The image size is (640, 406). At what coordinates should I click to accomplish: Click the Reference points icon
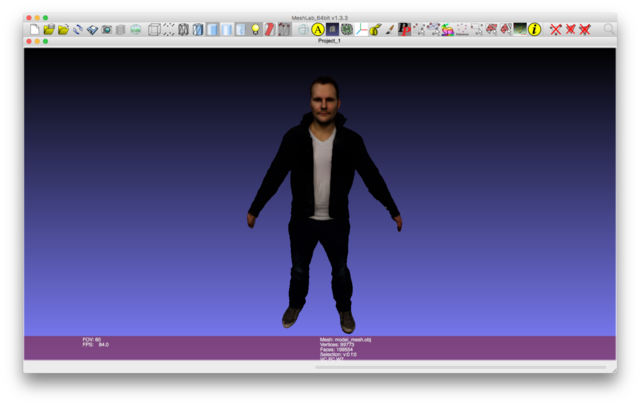pos(462,29)
